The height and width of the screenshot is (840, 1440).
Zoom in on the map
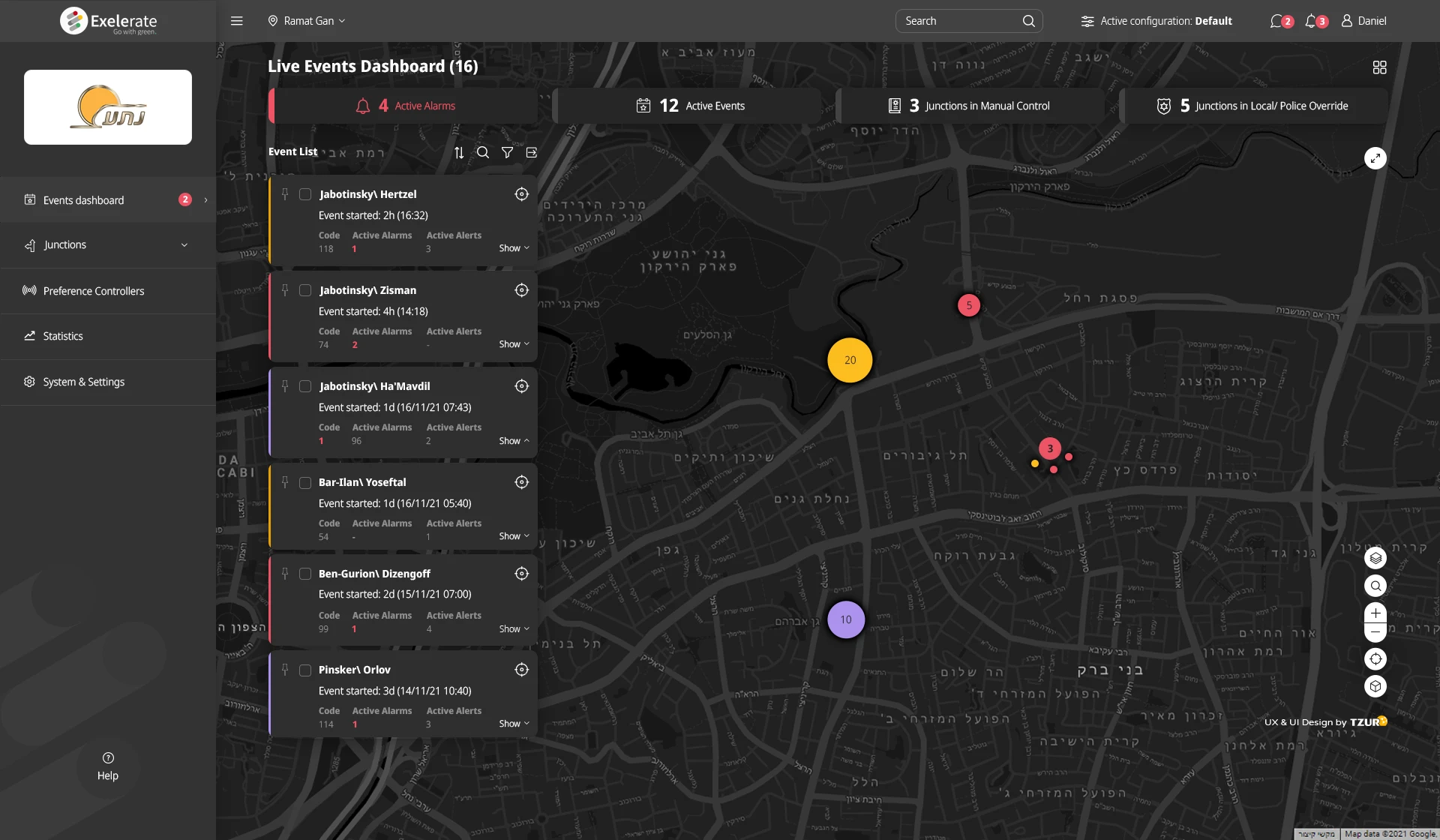pyautogui.click(x=1375, y=613)
